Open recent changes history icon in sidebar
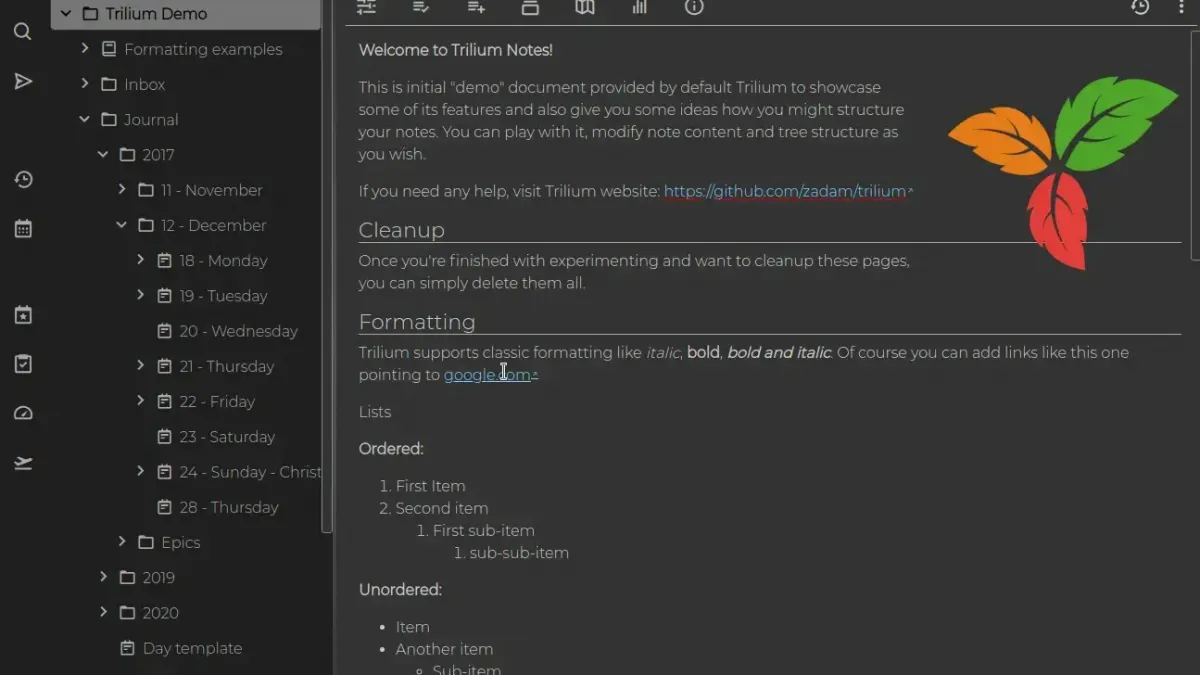This screenshot has height=675, width=1200. (23, 180)
